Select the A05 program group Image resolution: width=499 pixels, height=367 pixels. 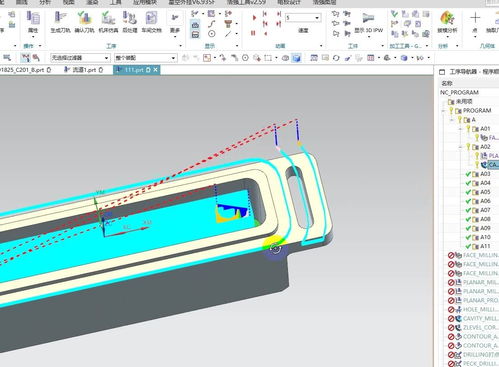tap(485, 192)
